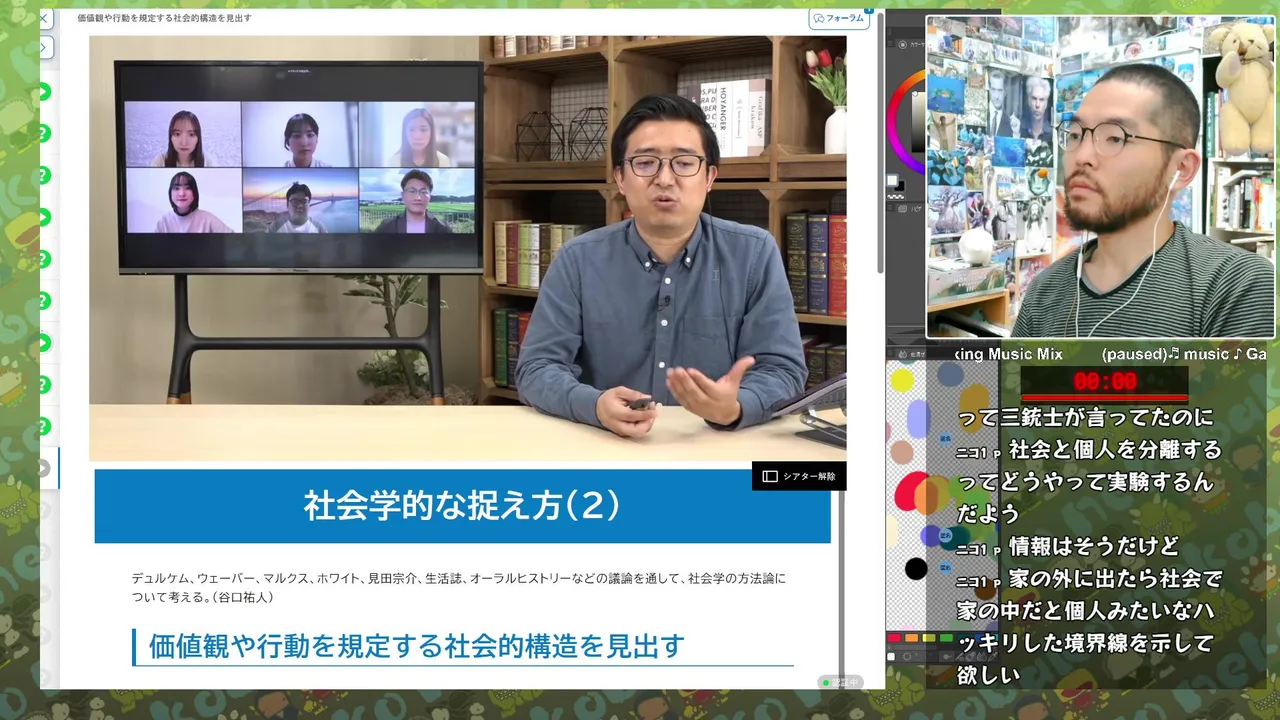Select the green palette swatch at the bottom

[x=946, y=638]
